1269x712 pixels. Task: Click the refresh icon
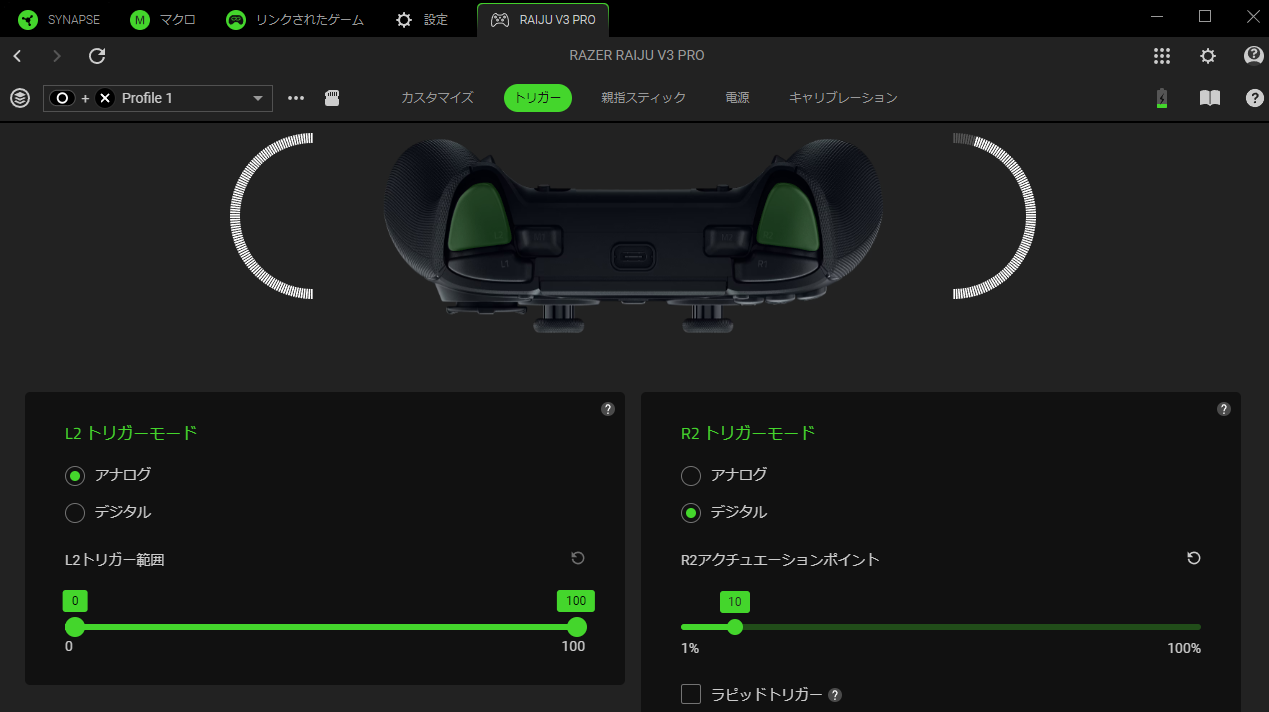97,56
